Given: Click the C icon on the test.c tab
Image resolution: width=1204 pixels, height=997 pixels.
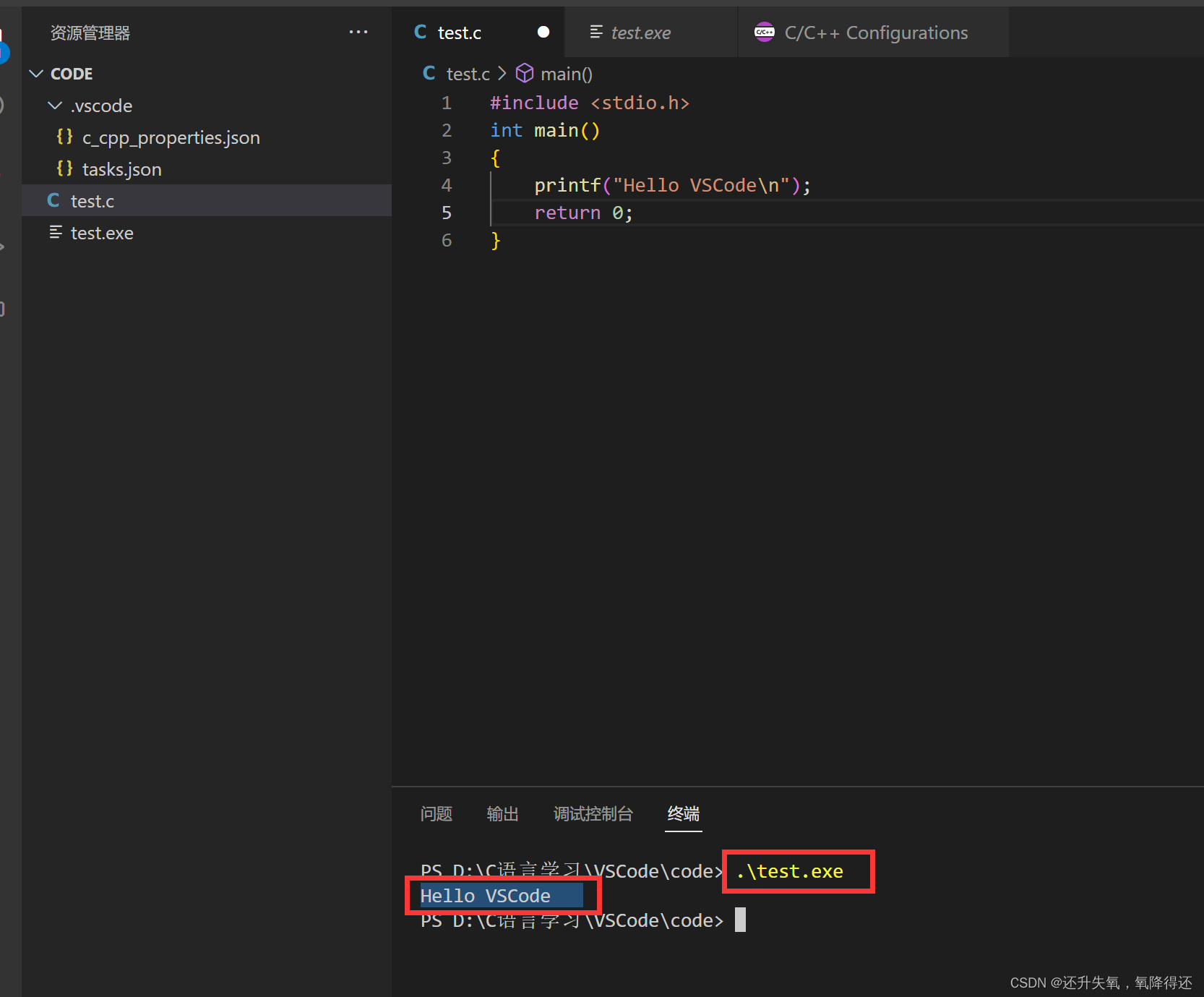Looking at the screenshot, I should [x=421, y=32].
